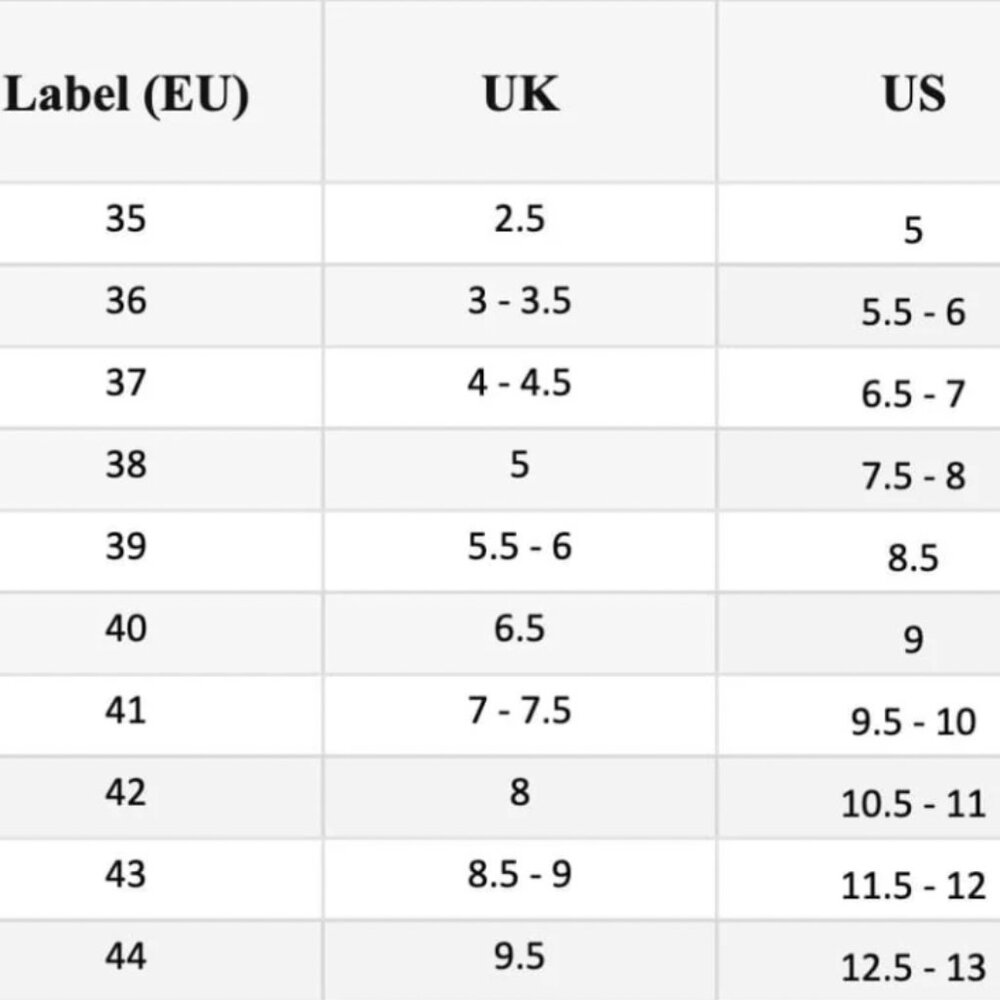The height and width of the screenshot is (1000, 1000).
Task: Select the UK 2.5 cell
Action: tap(520, 223)
